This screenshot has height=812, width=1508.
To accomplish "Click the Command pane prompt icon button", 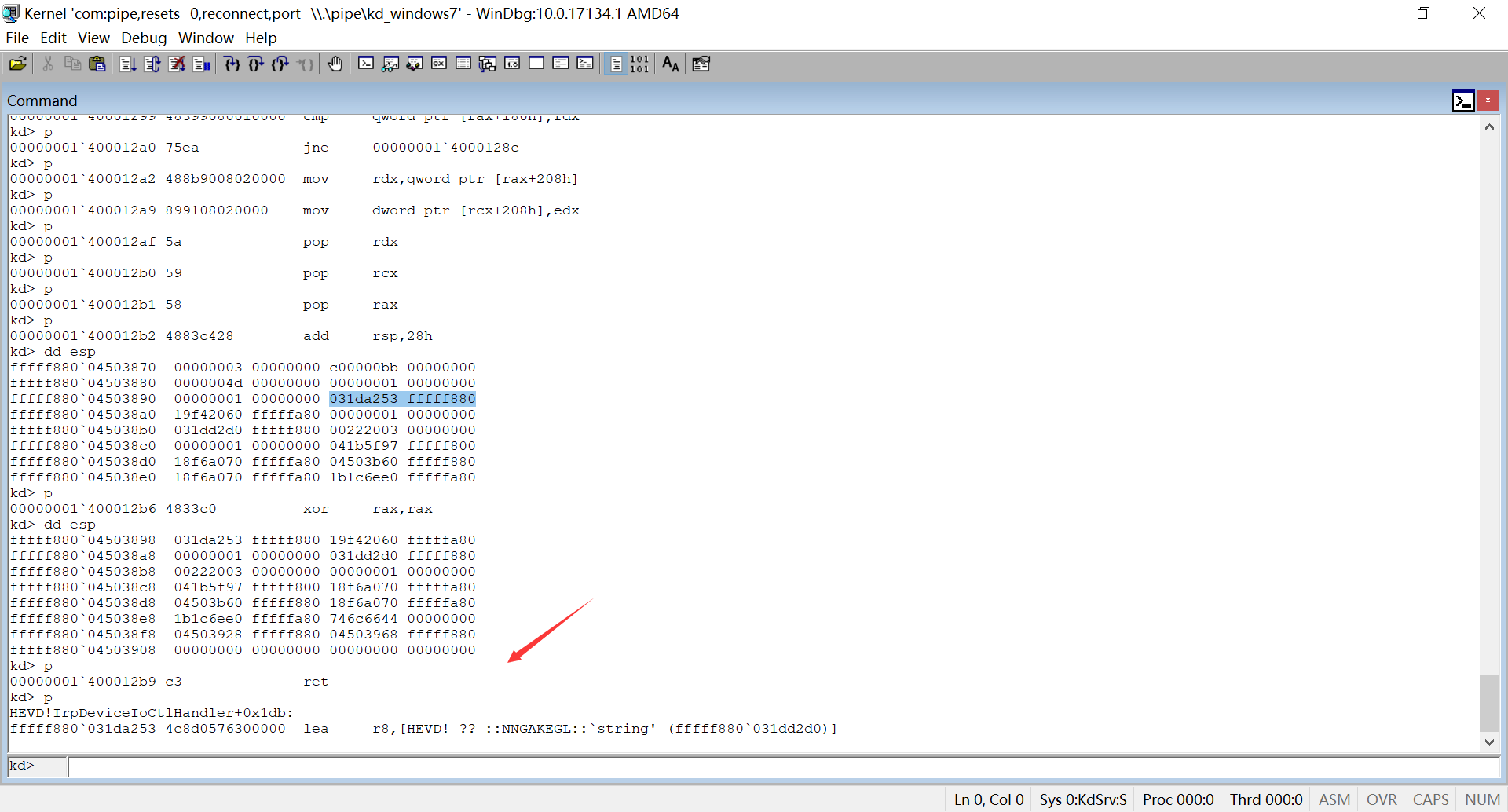I will (1463, 101).
